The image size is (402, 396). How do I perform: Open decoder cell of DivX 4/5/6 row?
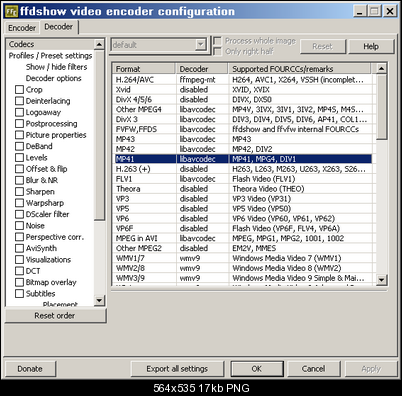[202, 99]
